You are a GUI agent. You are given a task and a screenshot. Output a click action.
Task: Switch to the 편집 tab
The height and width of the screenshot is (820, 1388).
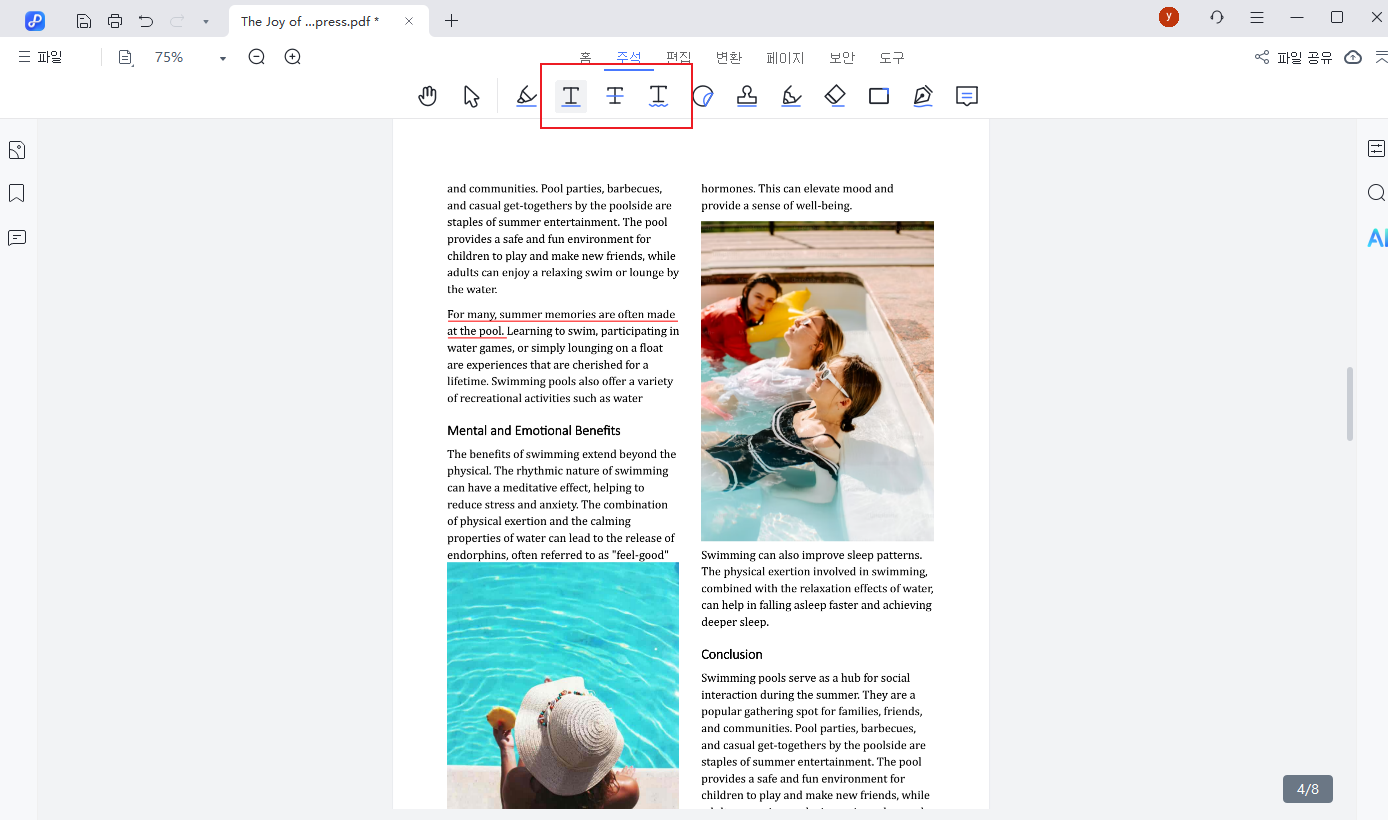click(x=679, y=58)
